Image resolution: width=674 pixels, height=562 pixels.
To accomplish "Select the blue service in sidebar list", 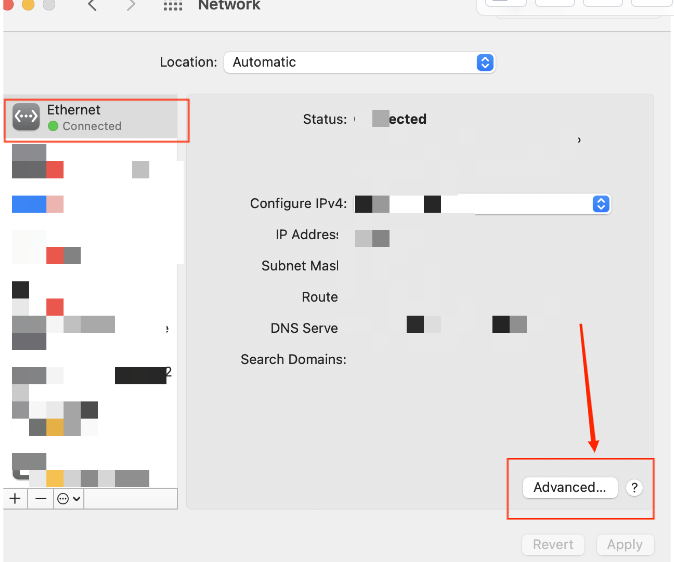I will 30,204.
